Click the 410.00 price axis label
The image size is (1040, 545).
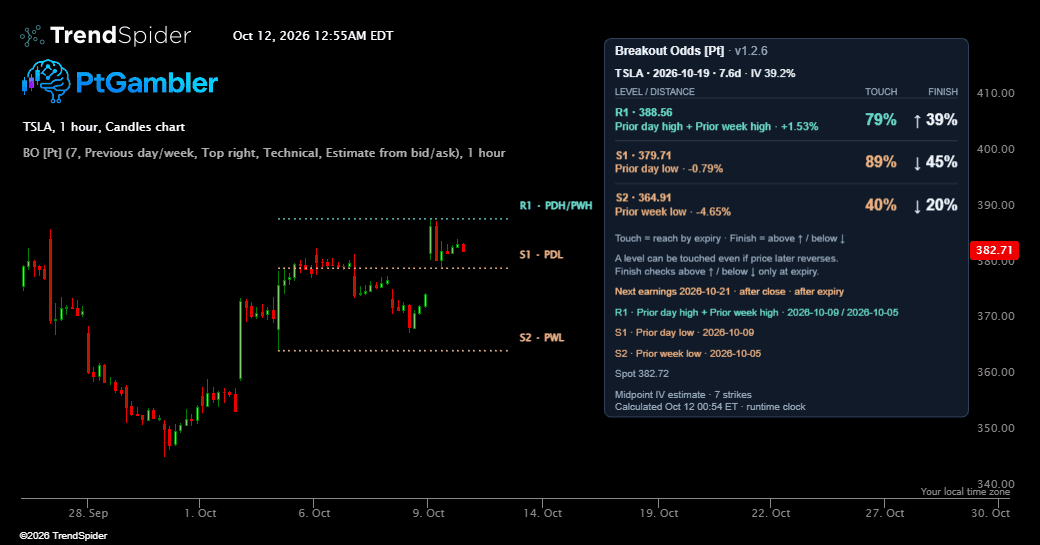(996, 93)
